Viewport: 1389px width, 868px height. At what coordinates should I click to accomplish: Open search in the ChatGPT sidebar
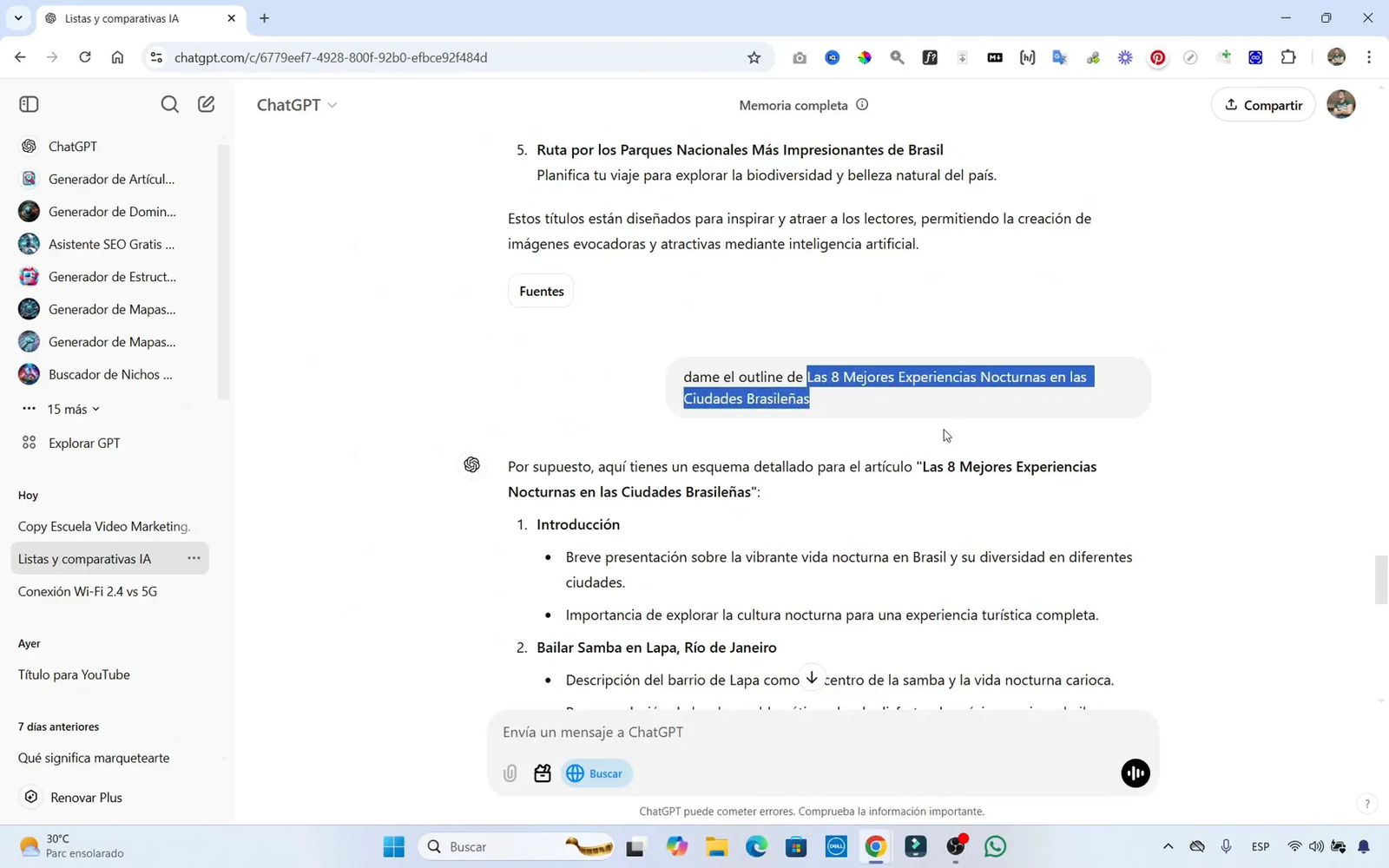169,103
